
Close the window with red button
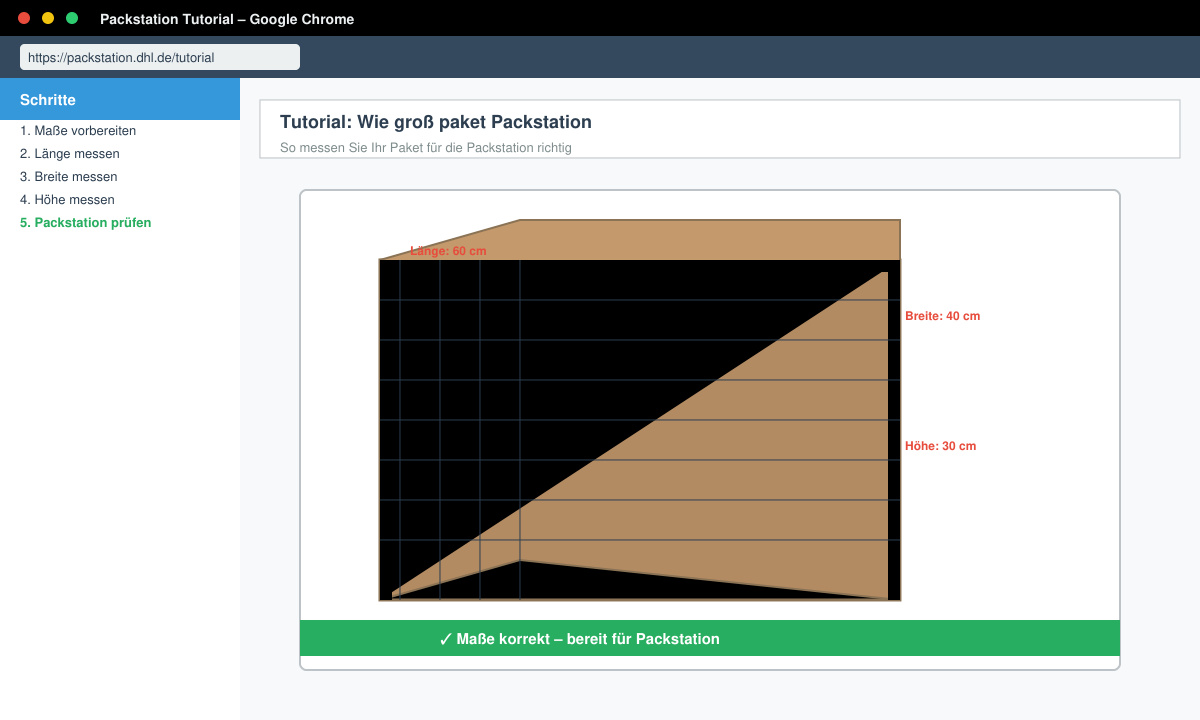tap(24, 18)
